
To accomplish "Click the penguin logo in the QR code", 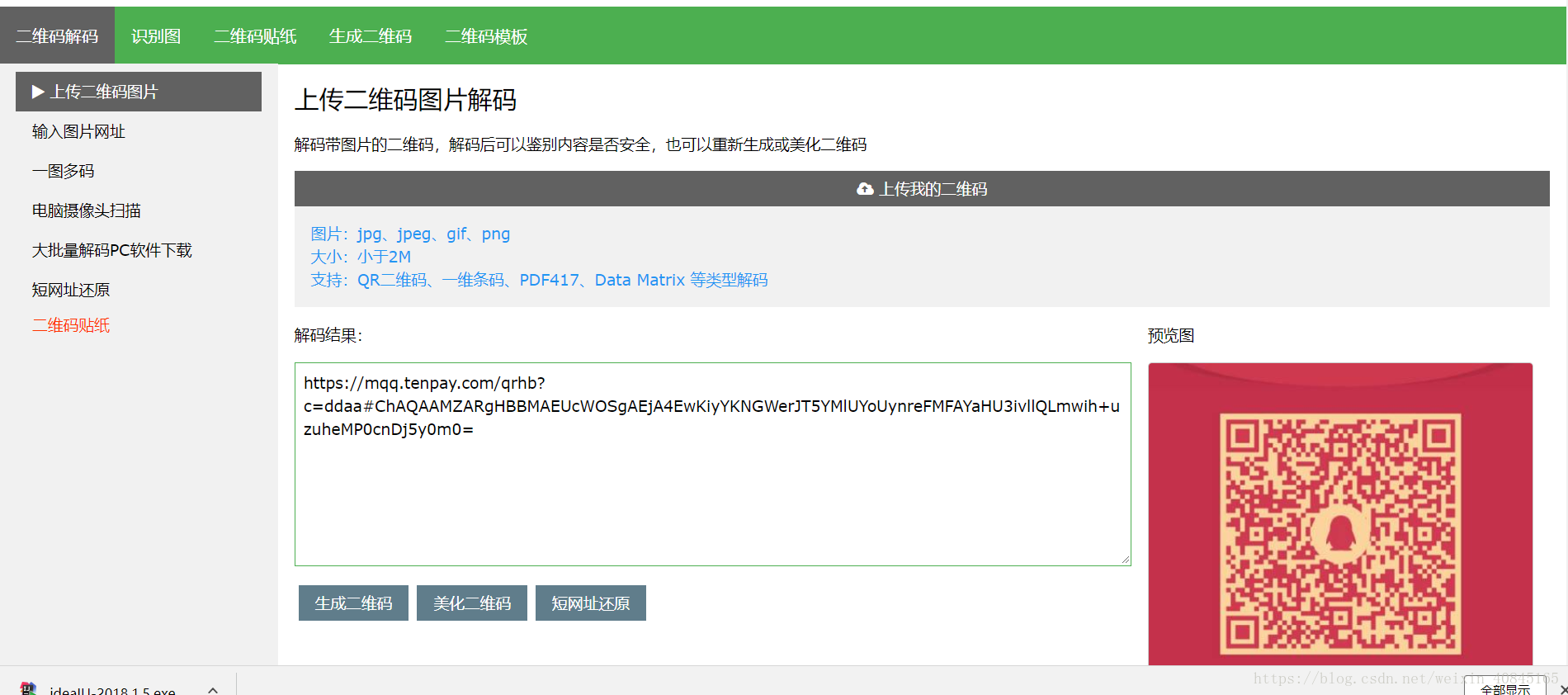I will pyautogui.click(x=1340, y=534).
